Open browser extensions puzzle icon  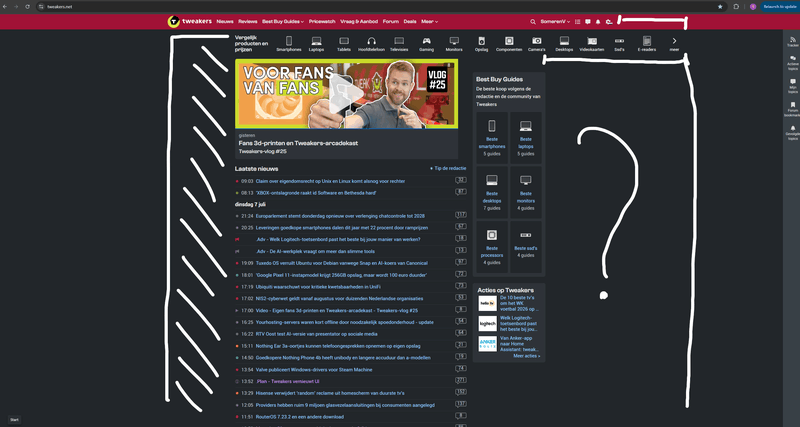(736, 7)
